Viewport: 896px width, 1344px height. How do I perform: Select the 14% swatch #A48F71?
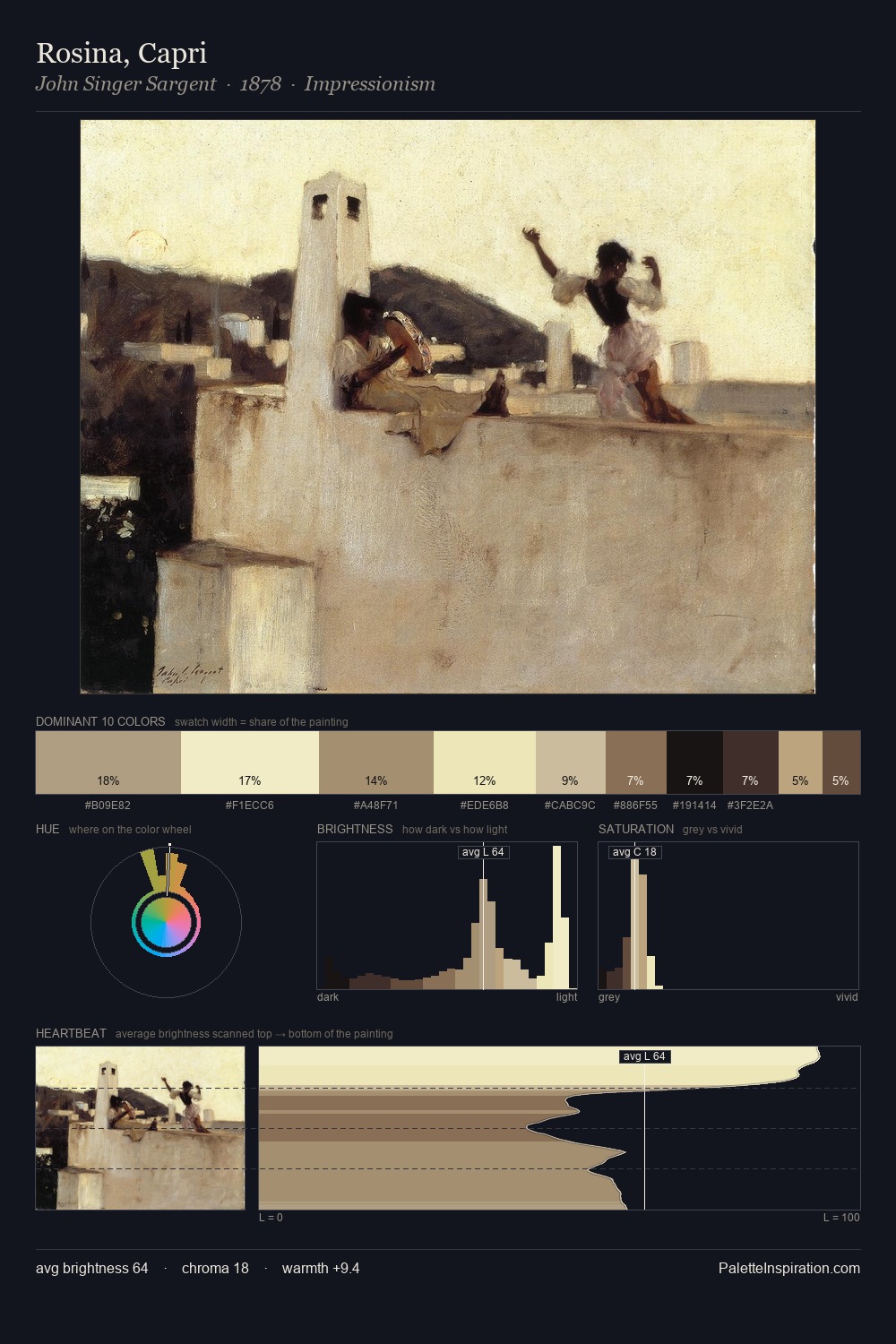[x=376, y=762]
